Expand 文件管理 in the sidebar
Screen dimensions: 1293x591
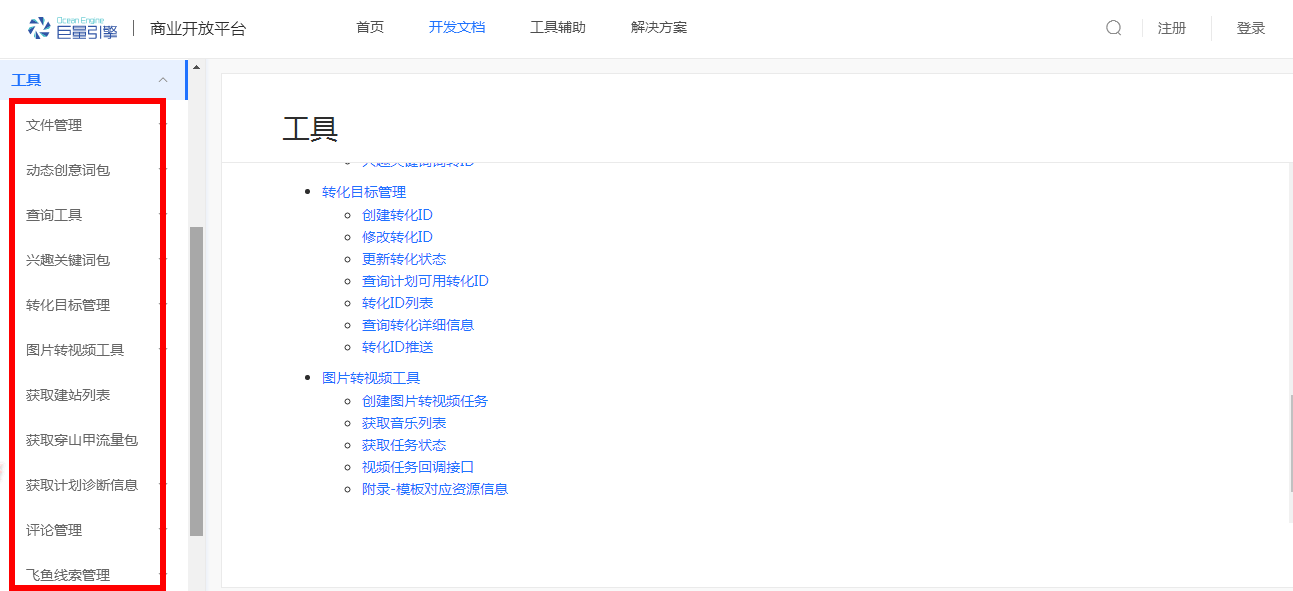[x=54, y=125]
